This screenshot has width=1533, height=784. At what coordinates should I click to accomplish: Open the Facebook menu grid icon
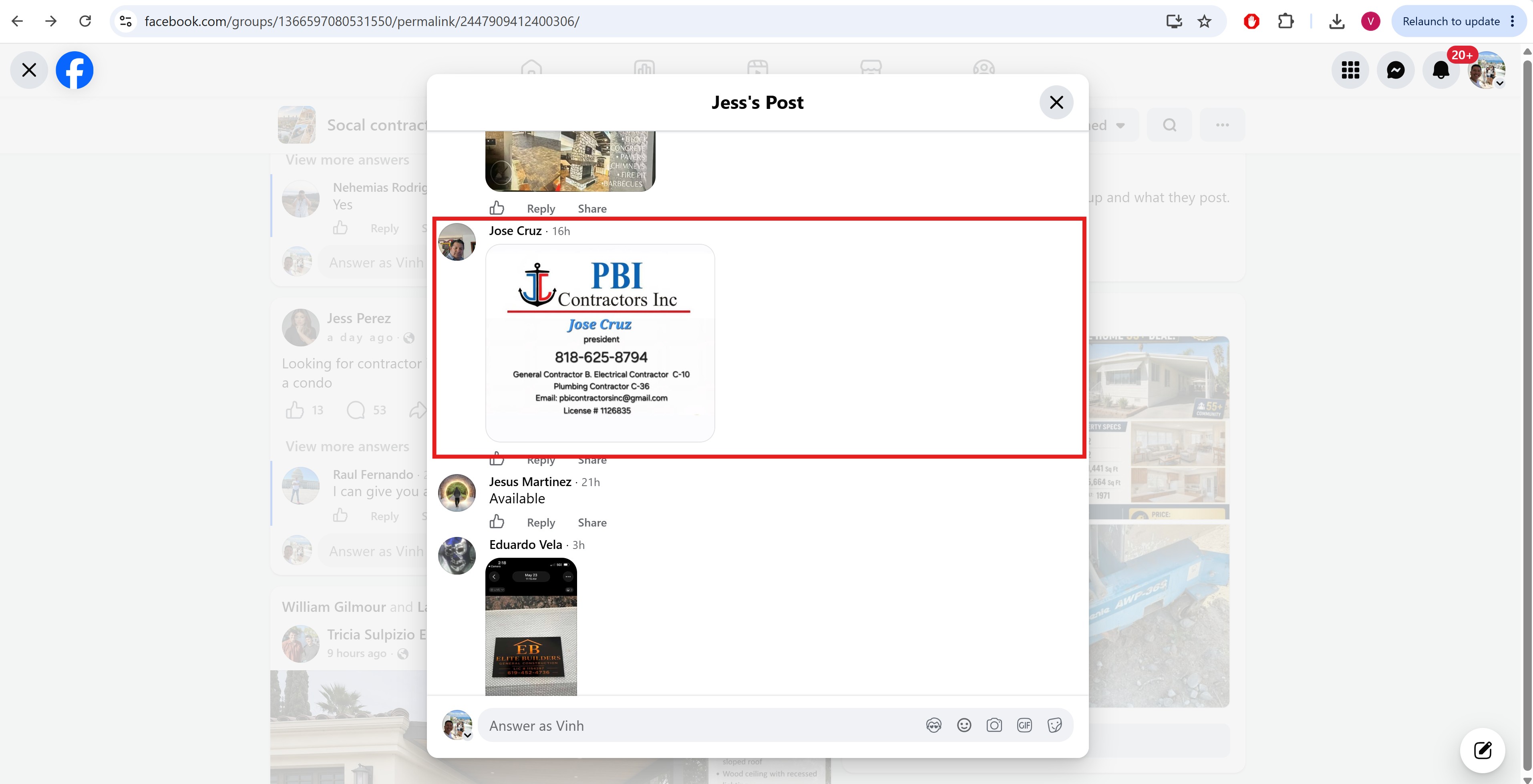[x=1350, y=70]
